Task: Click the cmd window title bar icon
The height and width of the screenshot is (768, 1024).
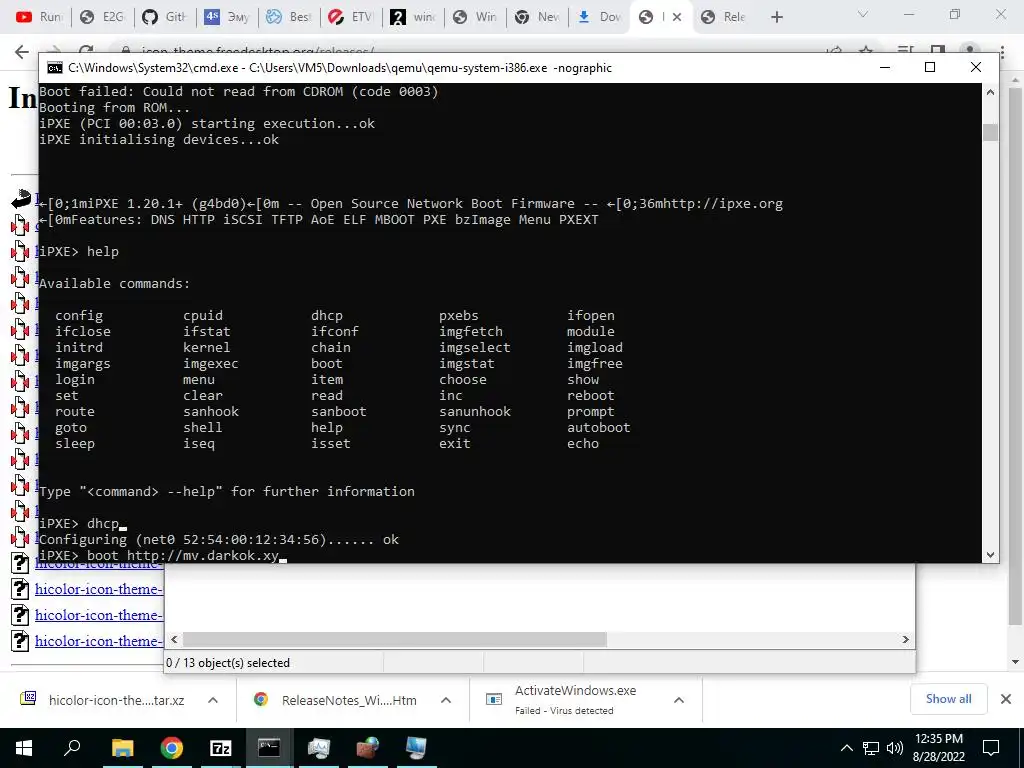Action: click(x=55, y=68)
